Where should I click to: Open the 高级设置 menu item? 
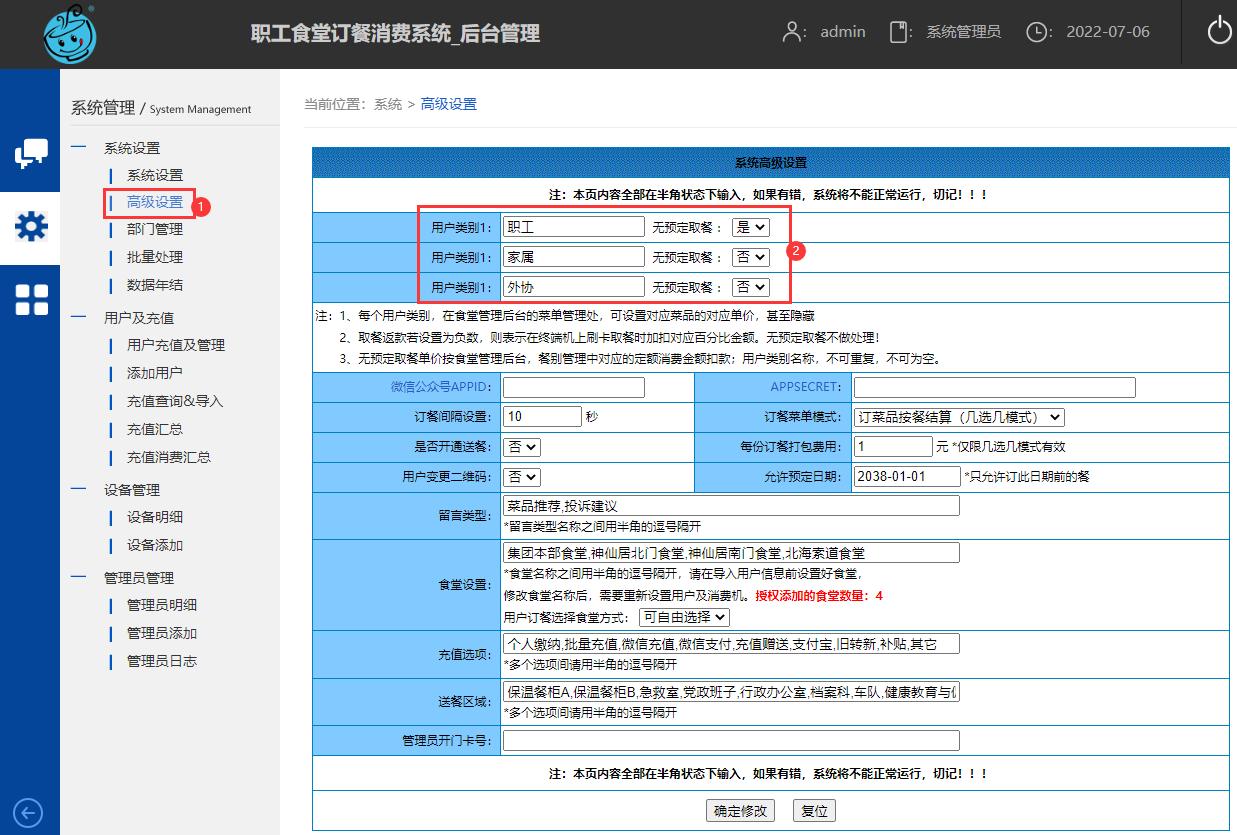[155, 202]
